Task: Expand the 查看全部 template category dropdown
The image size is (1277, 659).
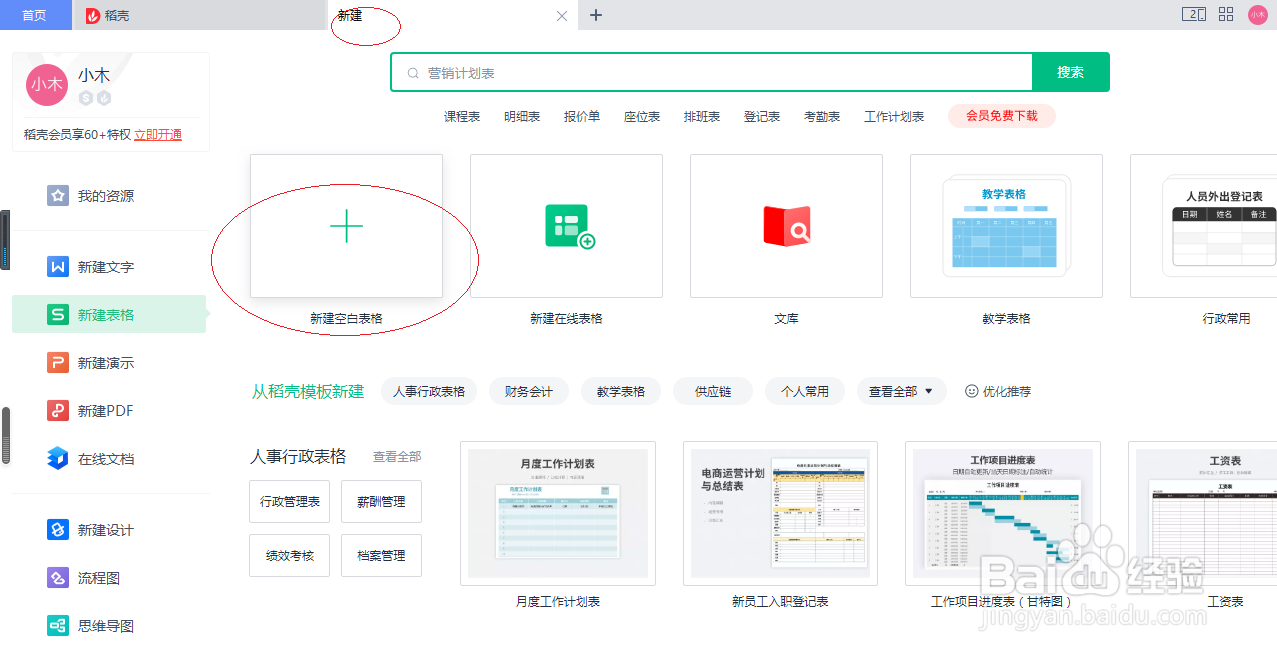Action: pyautogui.click(x=900, y=391)
